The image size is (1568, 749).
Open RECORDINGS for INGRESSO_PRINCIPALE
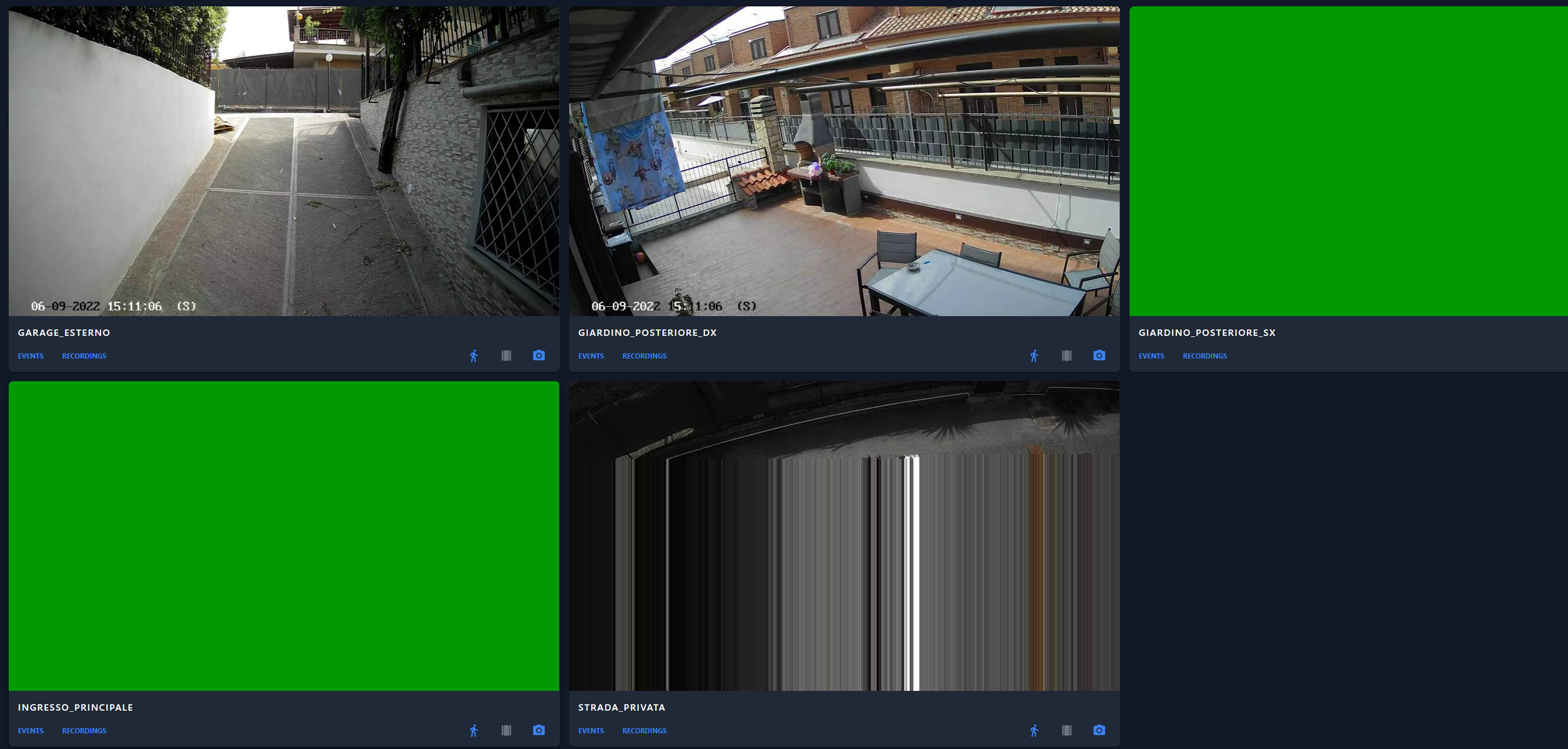(x=84, y=731)
